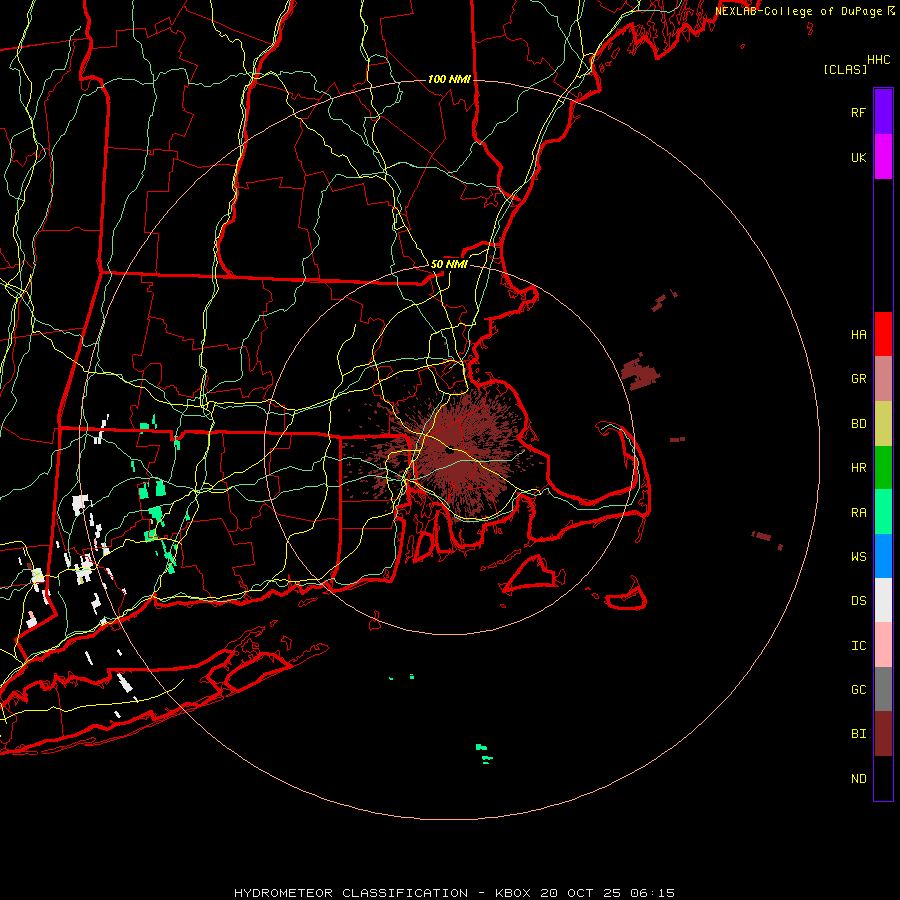Click the GC gray legend swatch
The width and height of the screenshot is (900, 900).
click(x=883, y=689)
